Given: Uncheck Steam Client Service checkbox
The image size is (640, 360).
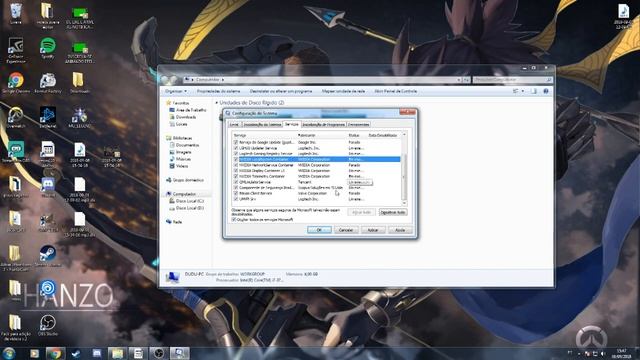Looking at the screenshot, I should [236, 193].
